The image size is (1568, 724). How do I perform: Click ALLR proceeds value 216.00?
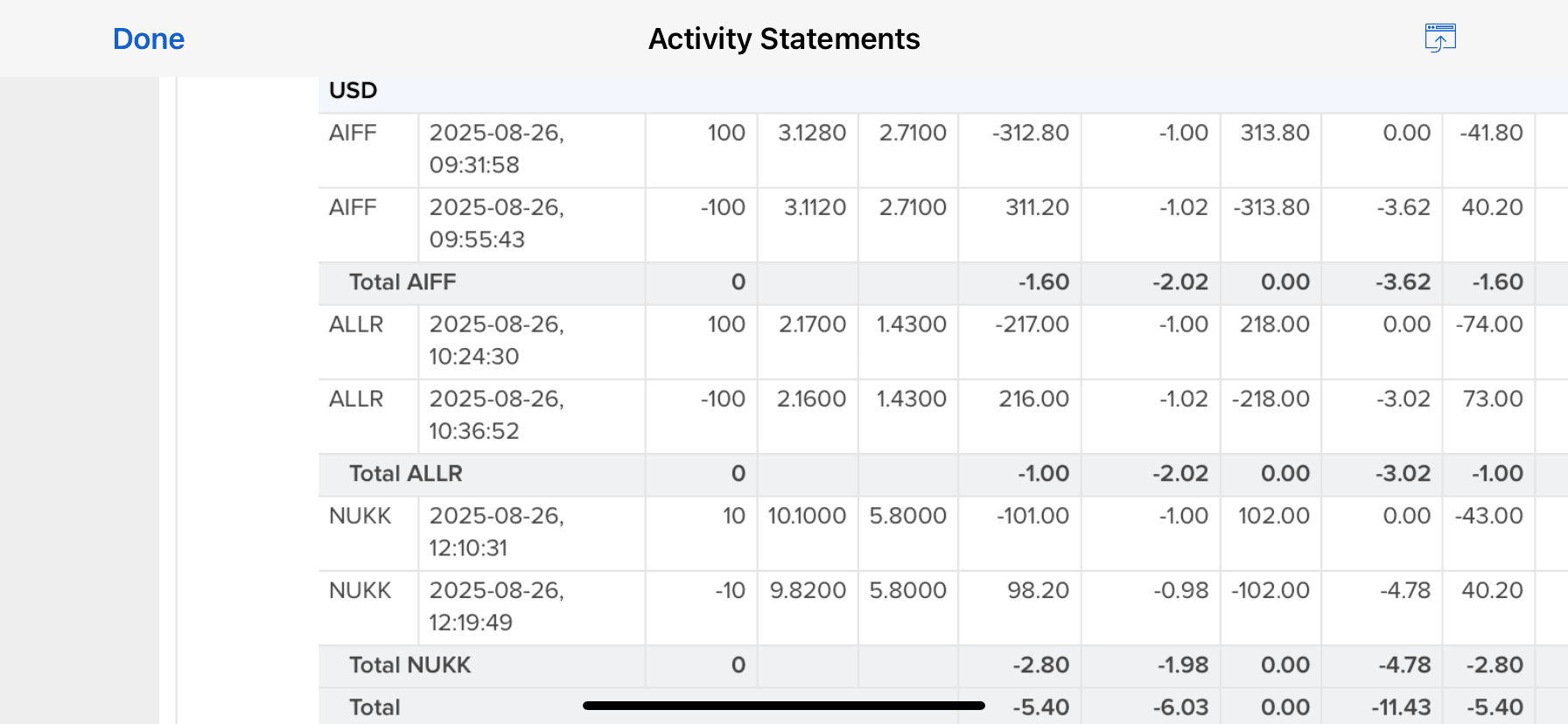(x=1033, y=399)
